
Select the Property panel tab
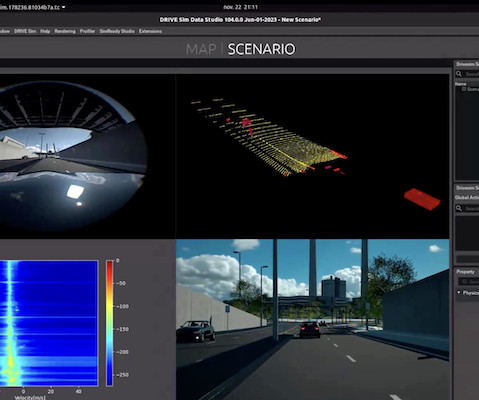(465, 272)
